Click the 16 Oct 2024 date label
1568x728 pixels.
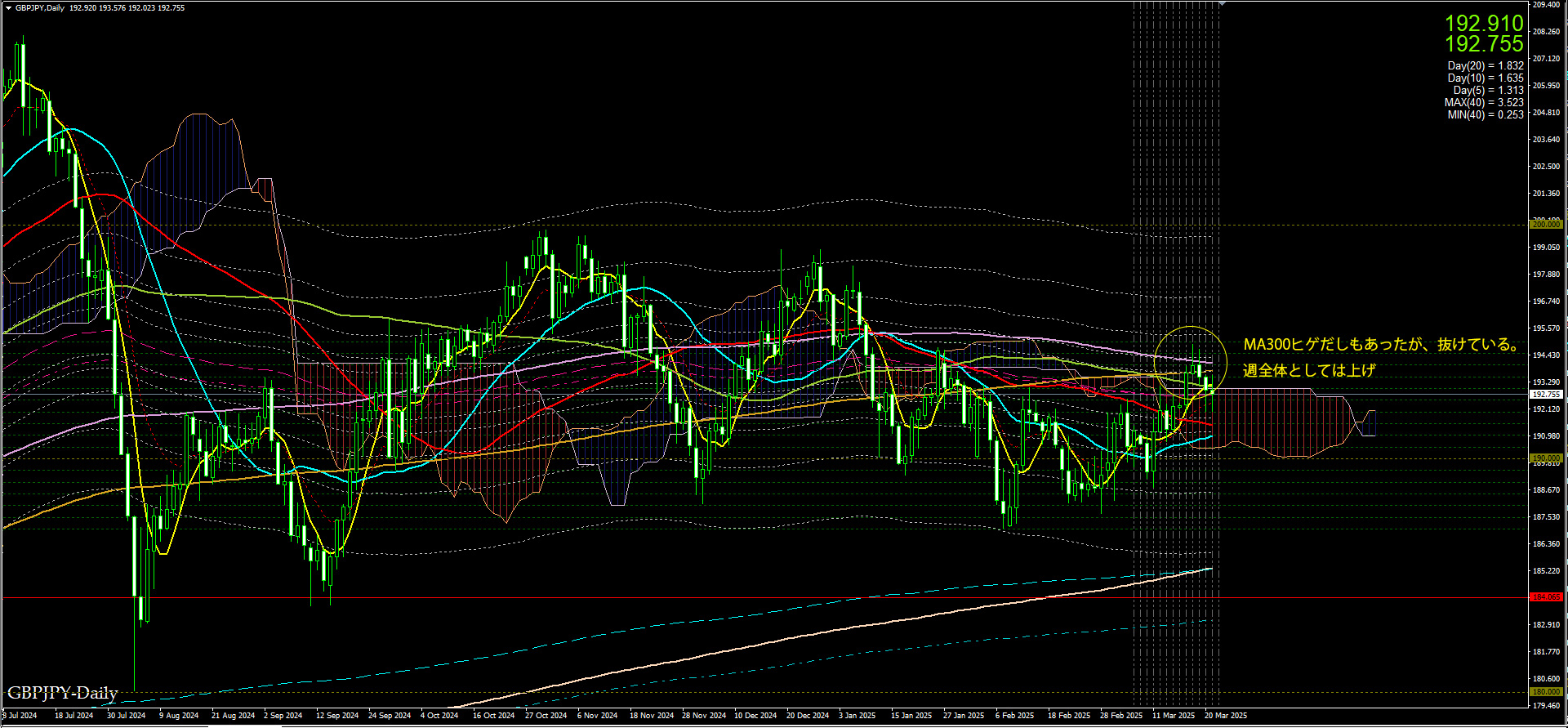point(493,716)
